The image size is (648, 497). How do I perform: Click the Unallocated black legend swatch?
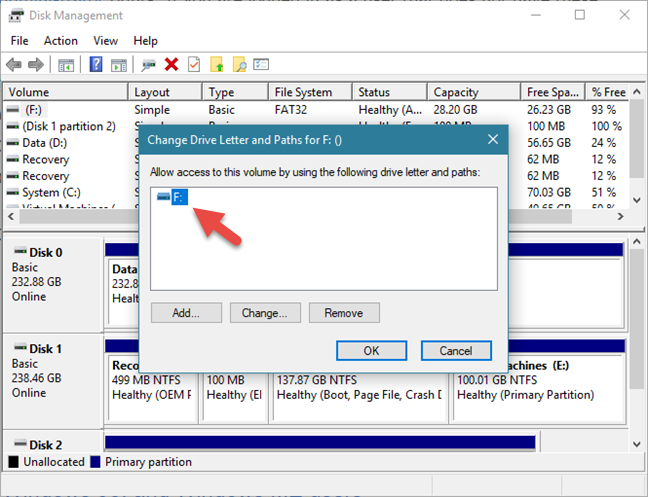pos(13,461)
